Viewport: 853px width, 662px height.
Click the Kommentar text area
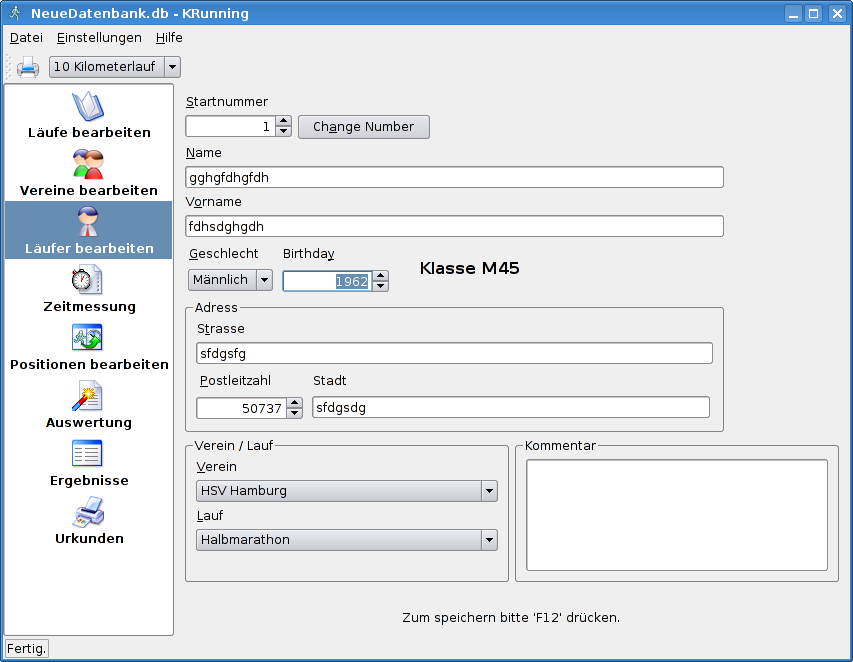677,515
